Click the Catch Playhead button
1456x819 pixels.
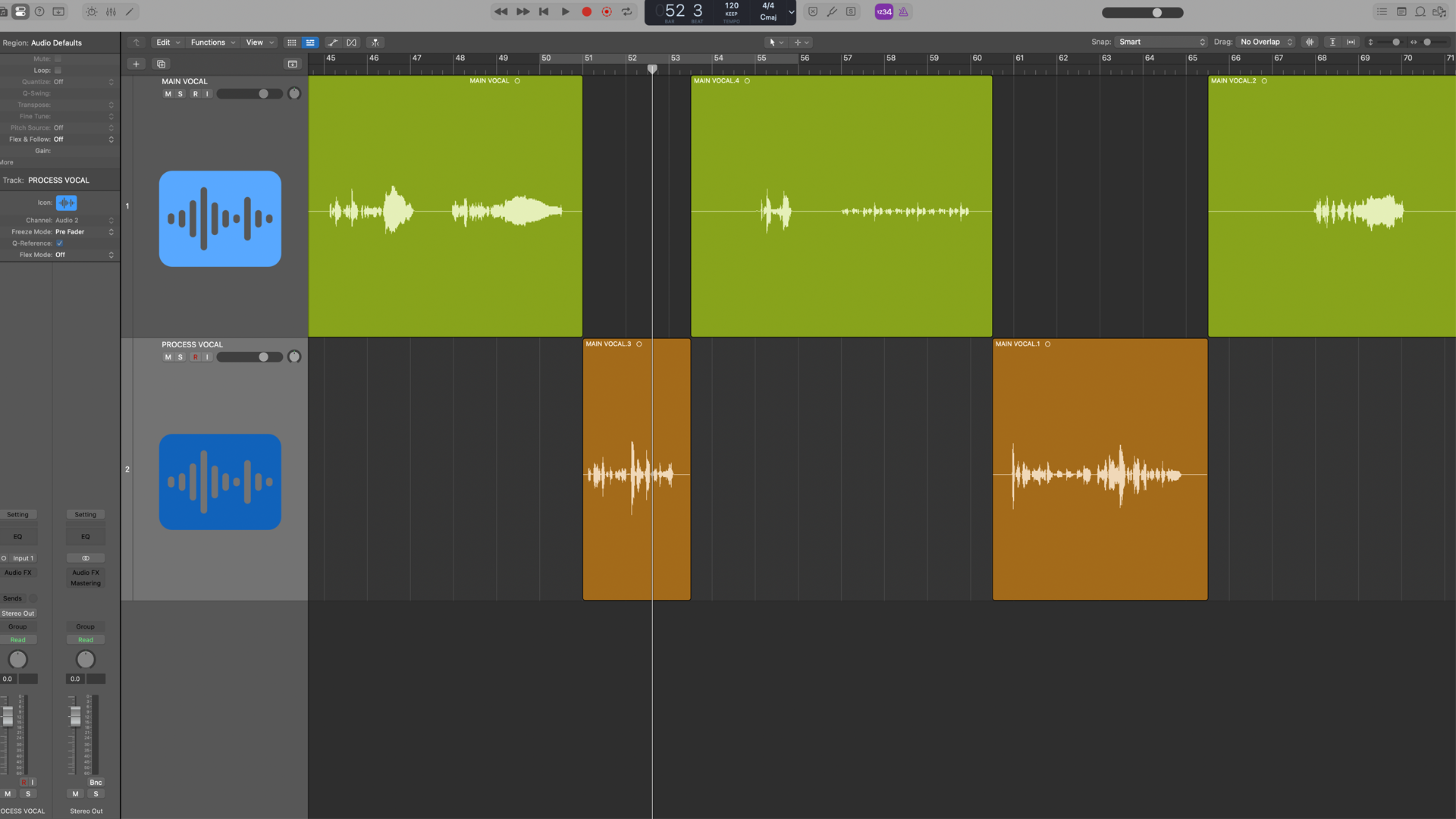[x=375, y=42]
